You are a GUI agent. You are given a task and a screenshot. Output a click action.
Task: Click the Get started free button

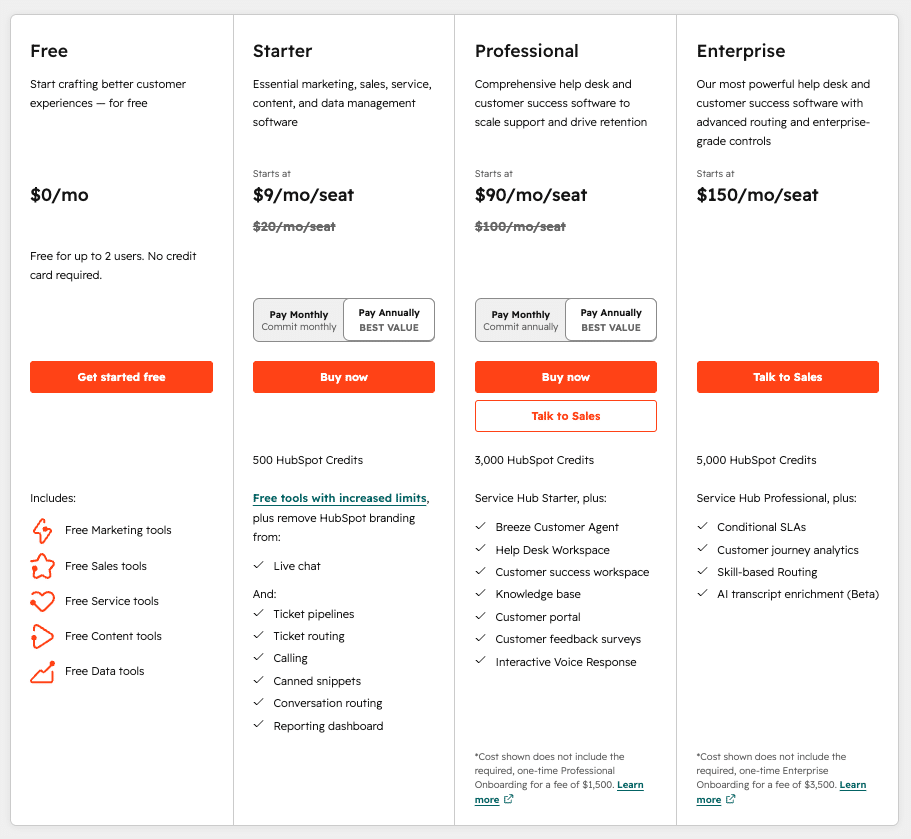[x=121, y=377]
